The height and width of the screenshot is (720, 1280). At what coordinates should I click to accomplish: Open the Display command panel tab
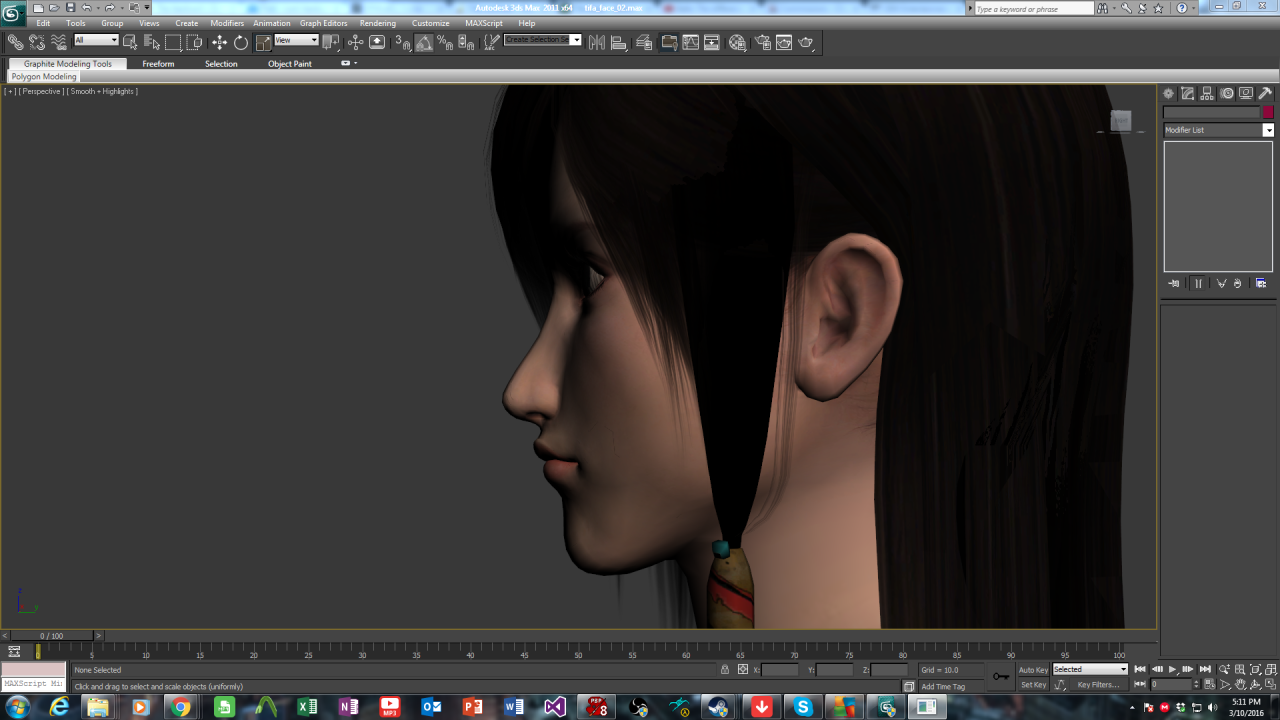pos(1246,93)
